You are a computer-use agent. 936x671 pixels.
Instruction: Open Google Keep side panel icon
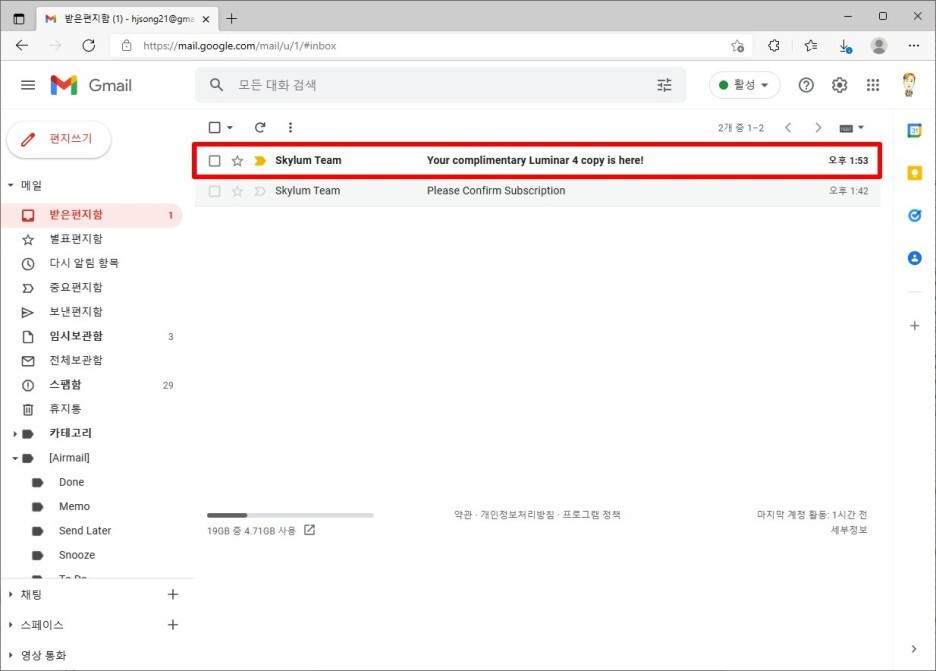914,173
